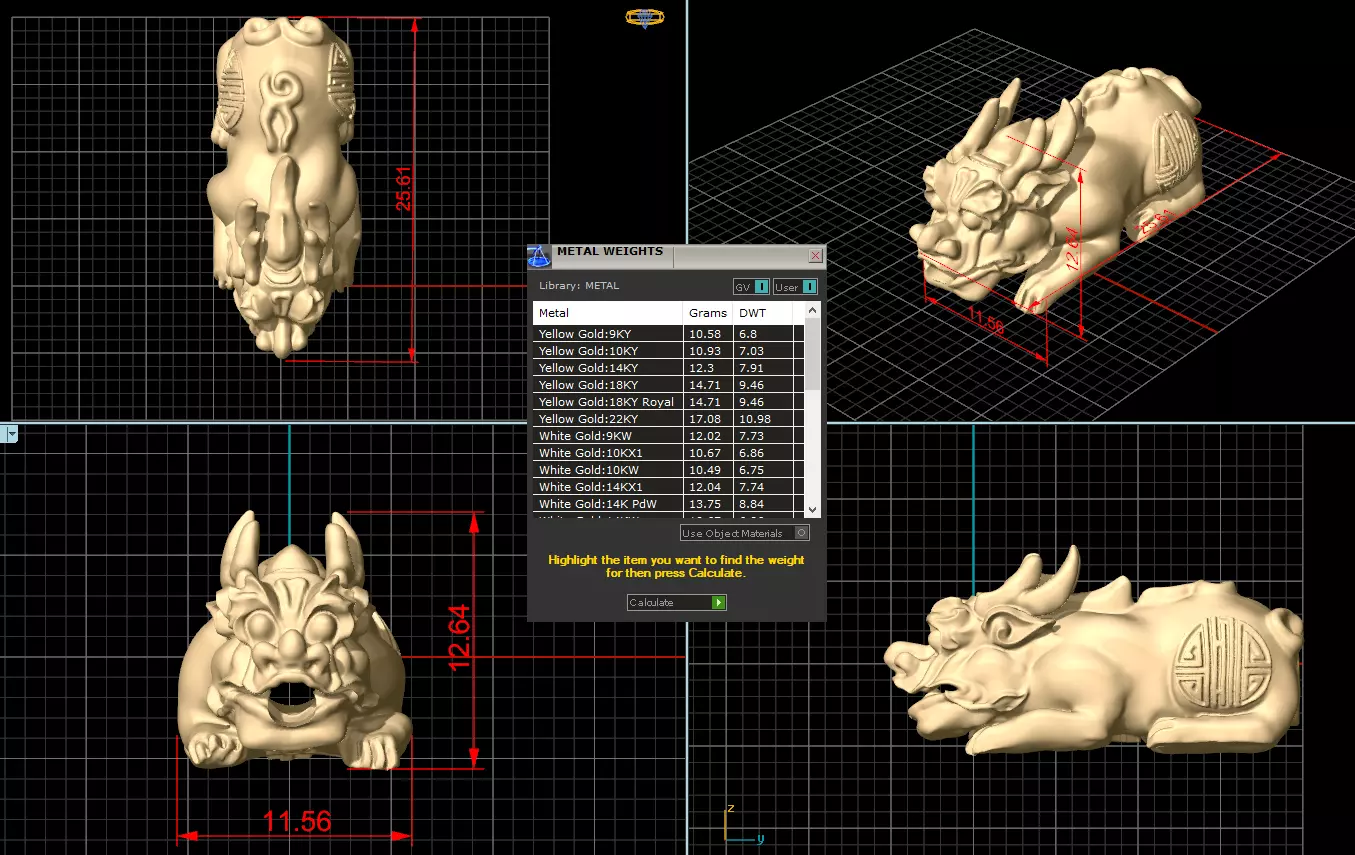Click the 10.93 grams cell

pyautogui.click(x=708, y=351)
